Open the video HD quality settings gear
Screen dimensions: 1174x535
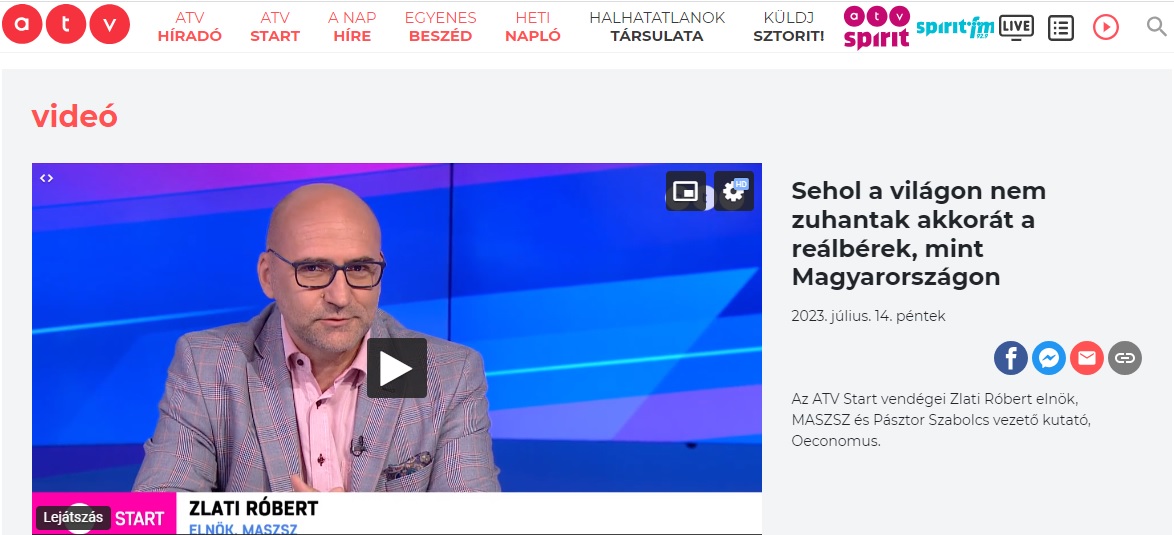pos(734,192)
